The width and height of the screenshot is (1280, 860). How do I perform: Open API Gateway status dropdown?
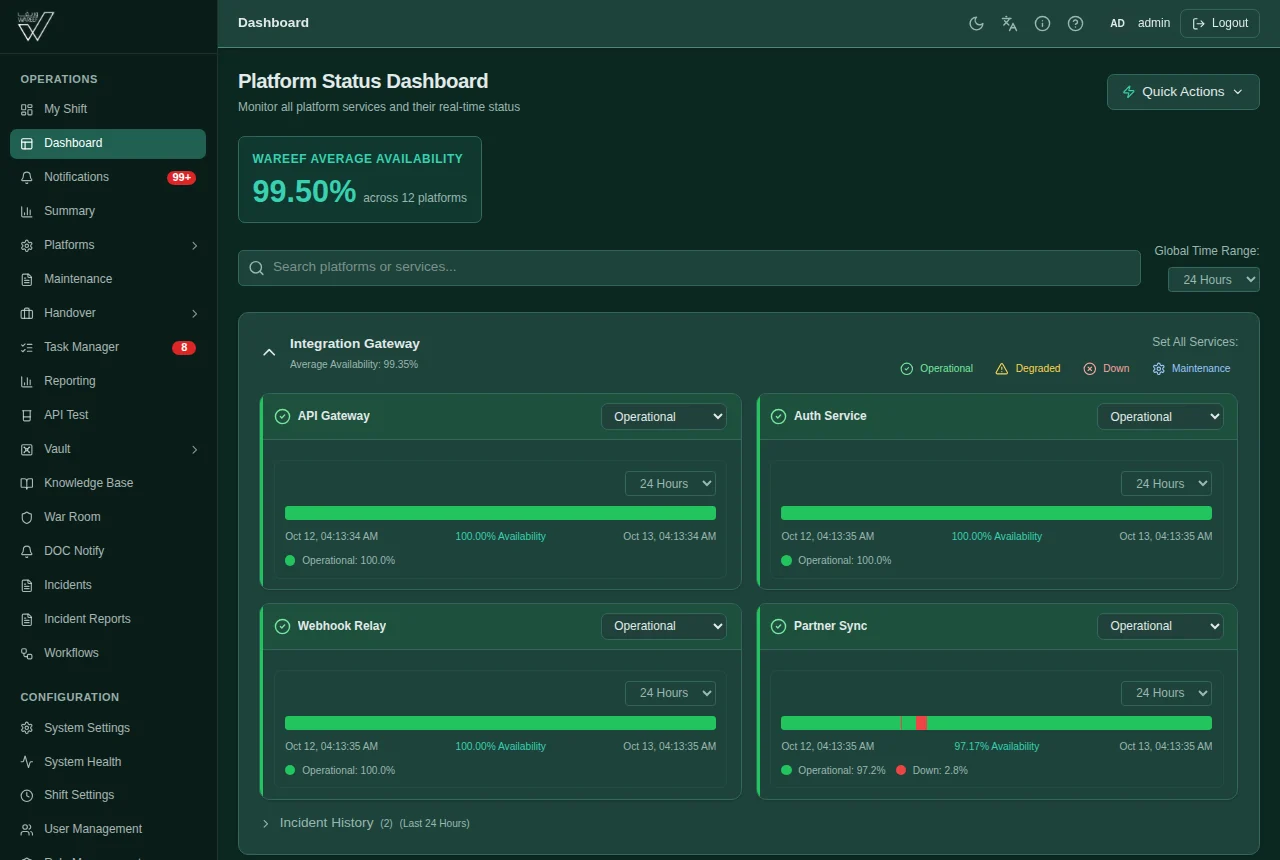tap(664, 417)
